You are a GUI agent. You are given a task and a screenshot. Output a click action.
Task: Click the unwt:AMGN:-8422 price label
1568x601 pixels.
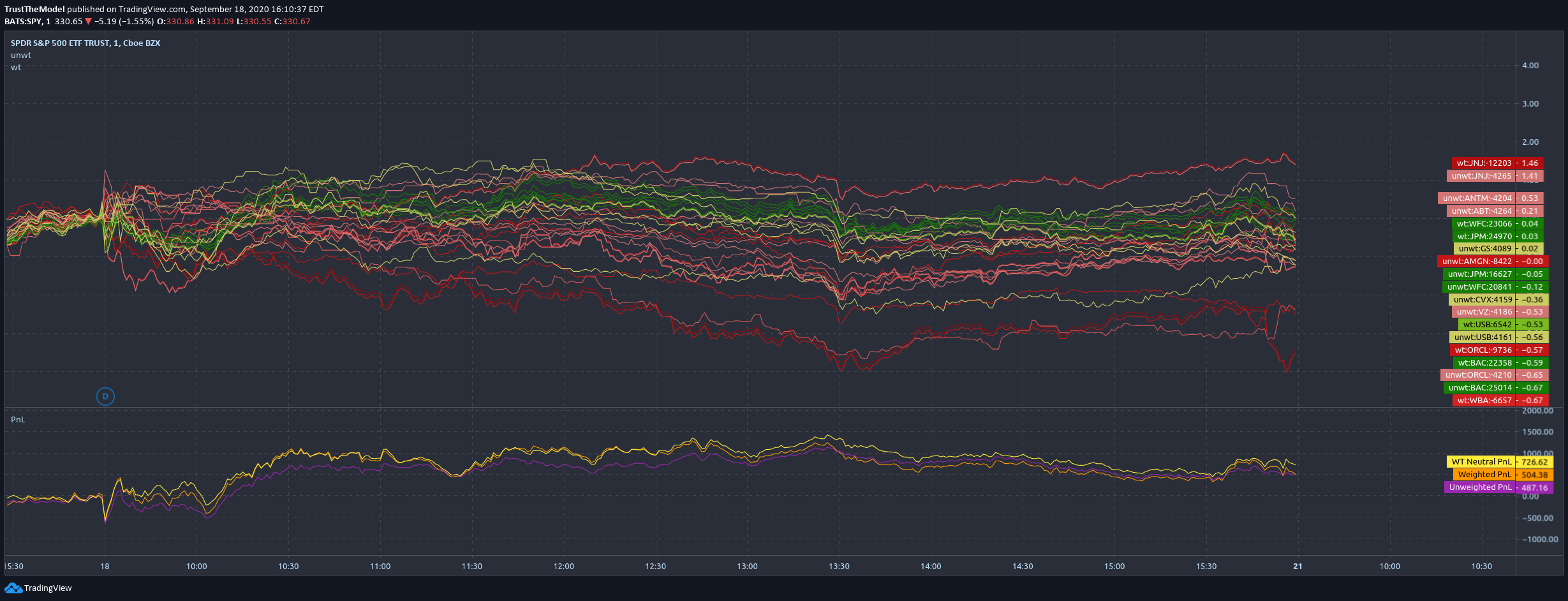[x=1493, y=261]
